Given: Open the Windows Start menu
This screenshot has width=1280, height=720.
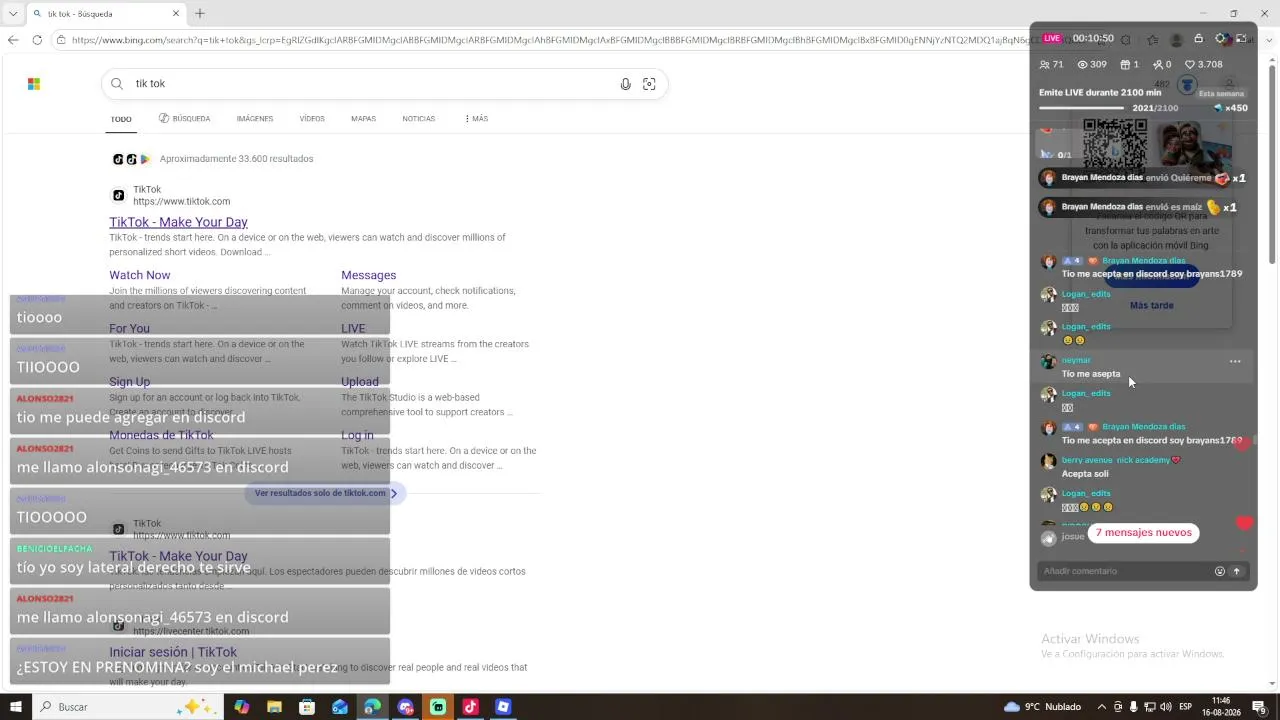Looking at the screenshot, I should pyautogui.click(x=16, y=707).
